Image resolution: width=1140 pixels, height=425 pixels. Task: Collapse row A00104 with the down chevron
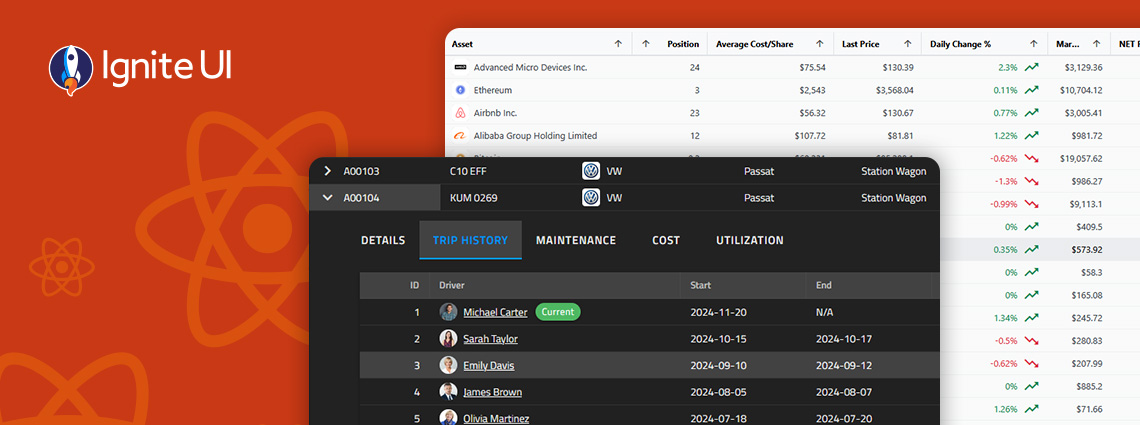click(x=327, y=198)
